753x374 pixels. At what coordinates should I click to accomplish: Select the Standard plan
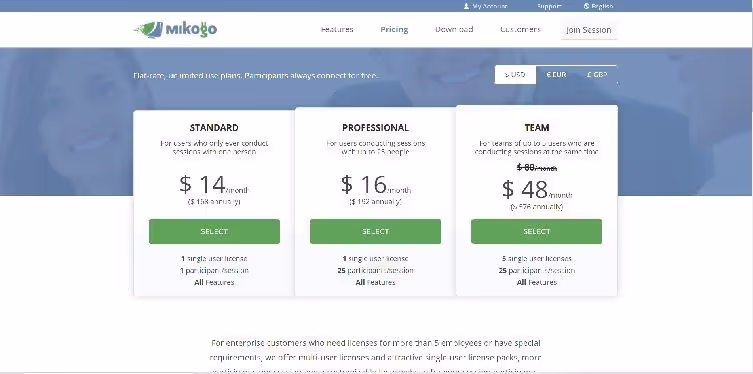coord(214,231)
